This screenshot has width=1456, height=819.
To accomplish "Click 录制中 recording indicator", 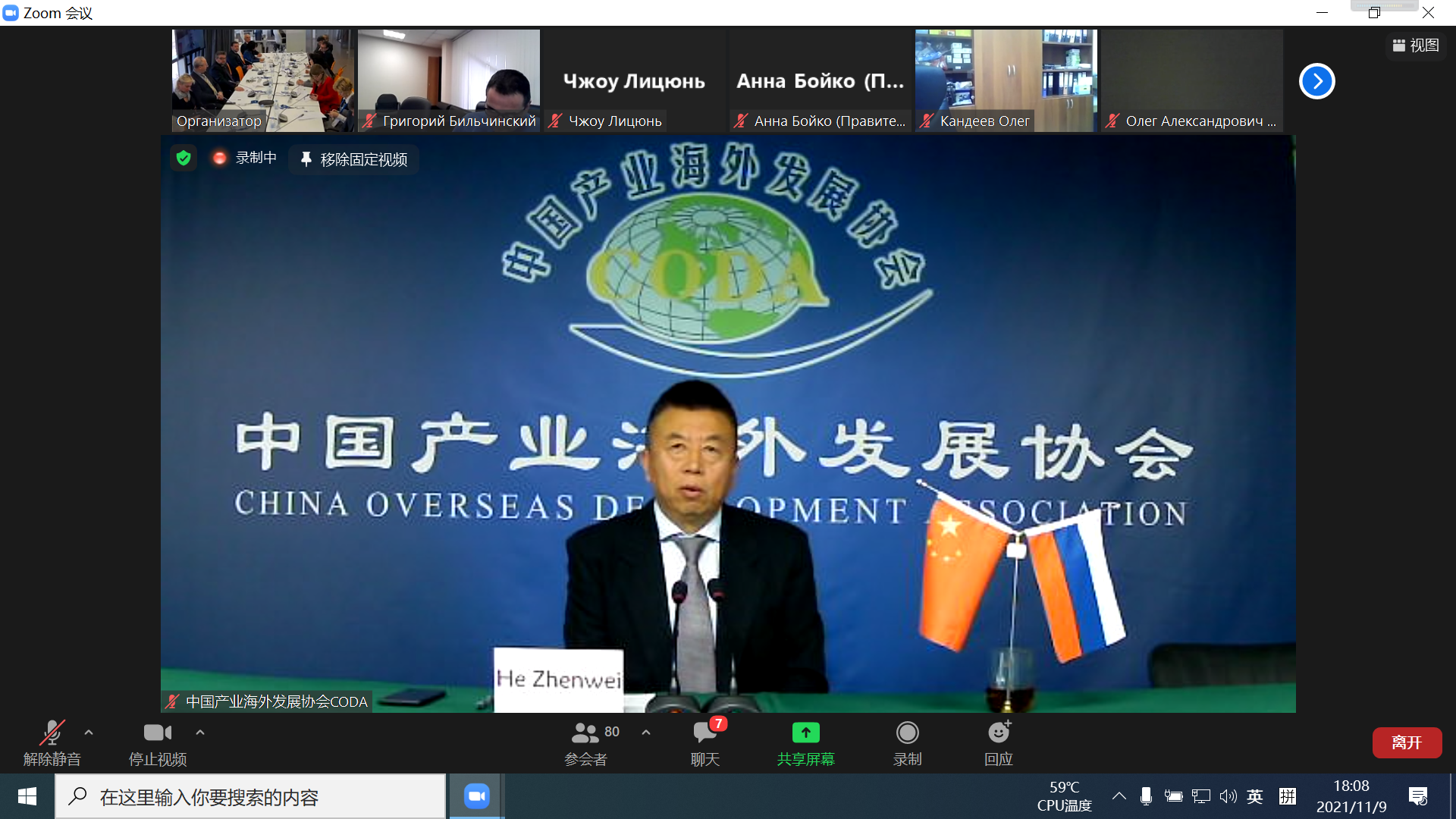I will click(x=245, y=158).
